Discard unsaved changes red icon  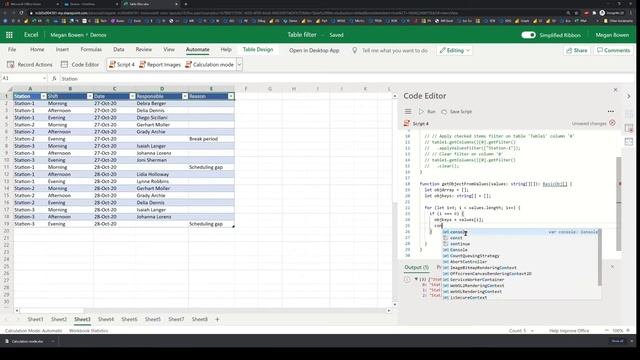tap(612, 123)
